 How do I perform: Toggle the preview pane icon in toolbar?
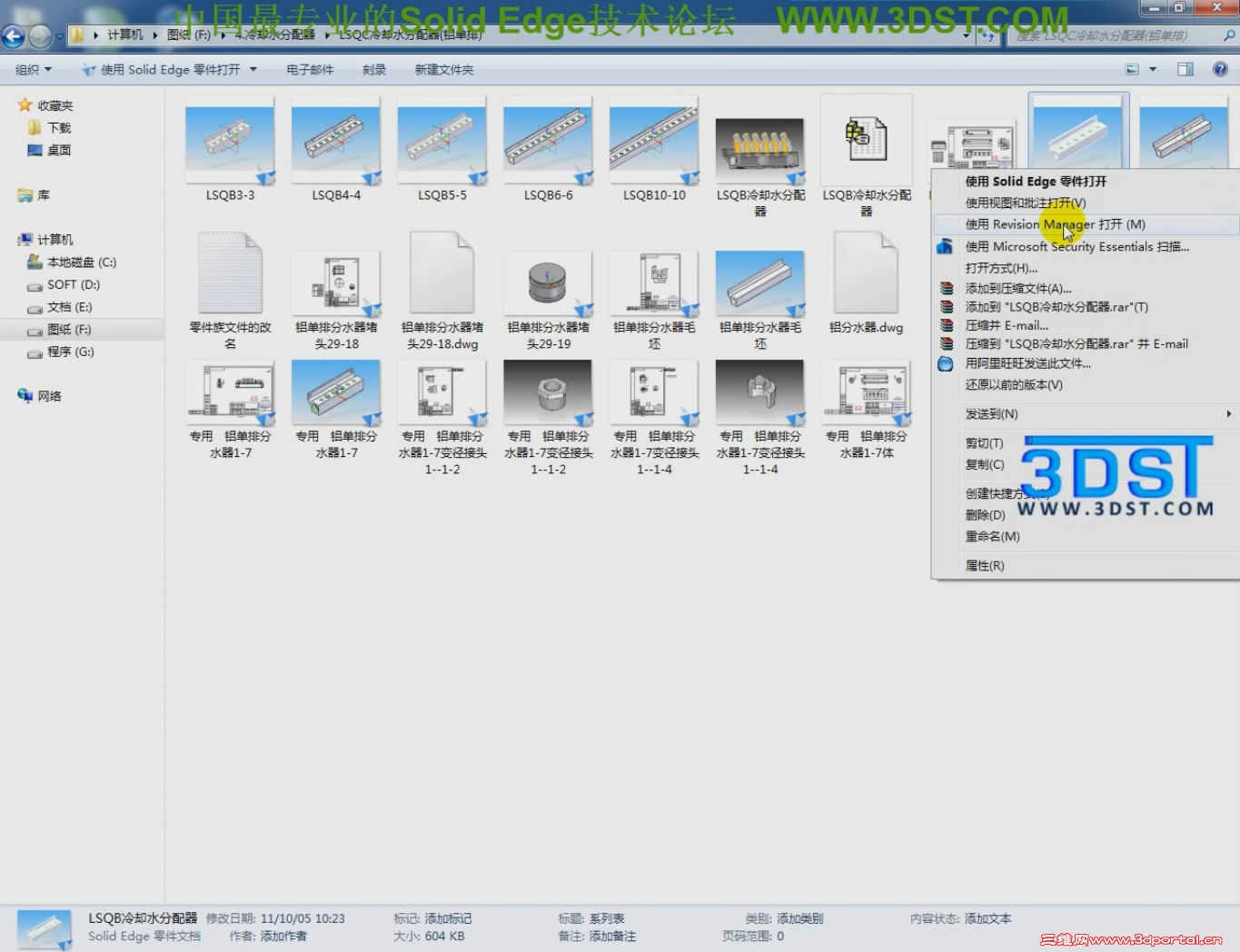1185,69
